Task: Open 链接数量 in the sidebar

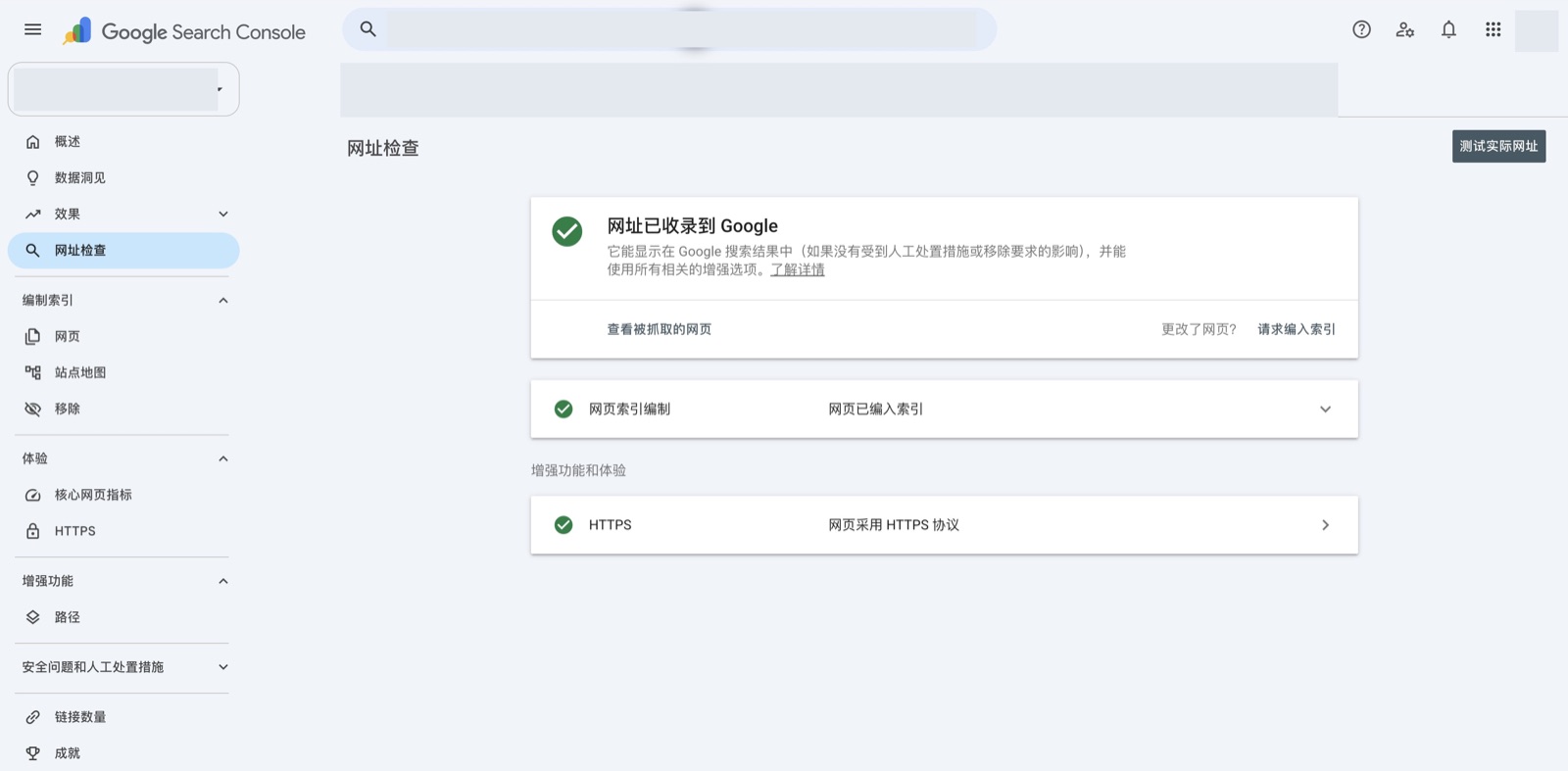Action: [123, 717]
